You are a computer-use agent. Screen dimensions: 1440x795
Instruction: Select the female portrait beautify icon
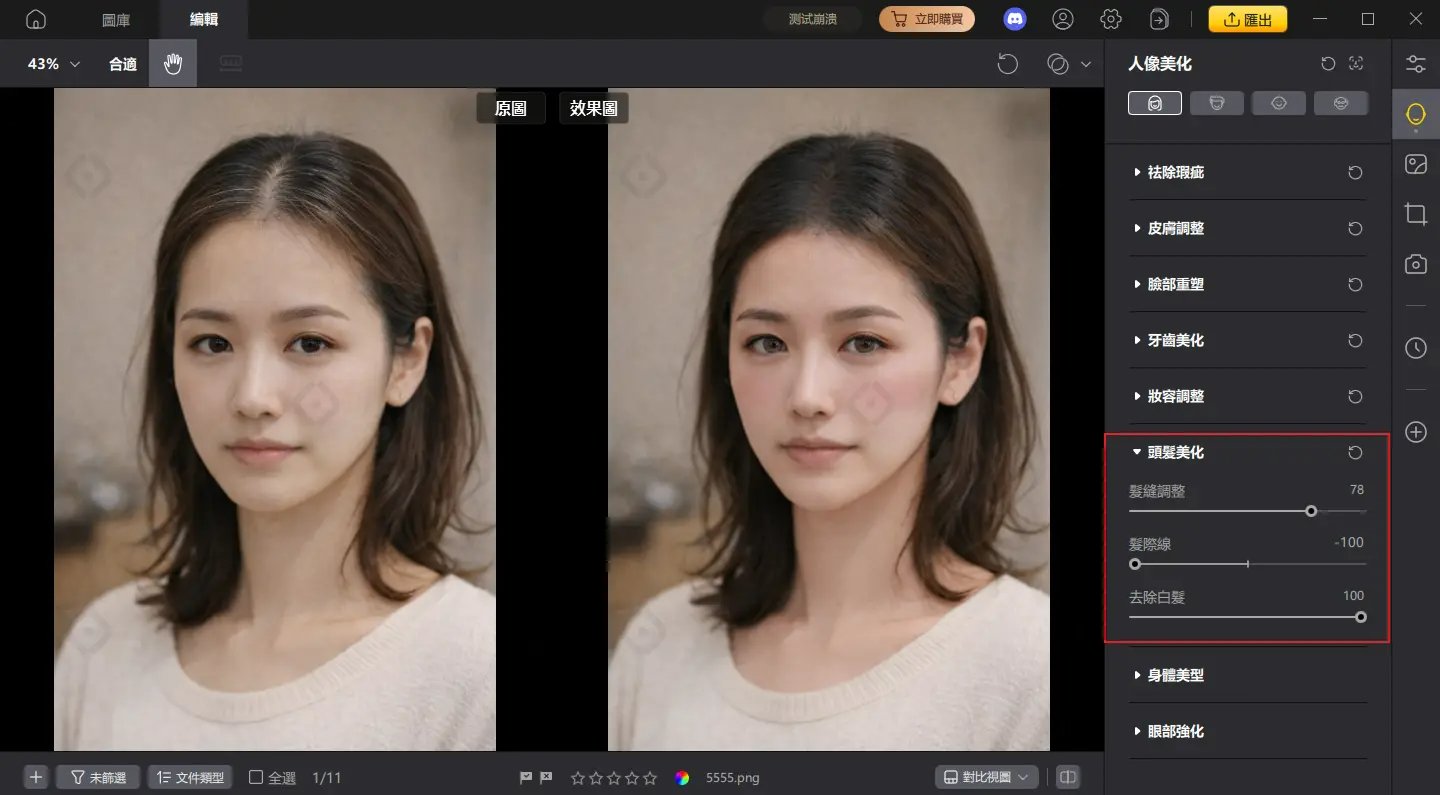(x=1155, y=102)
